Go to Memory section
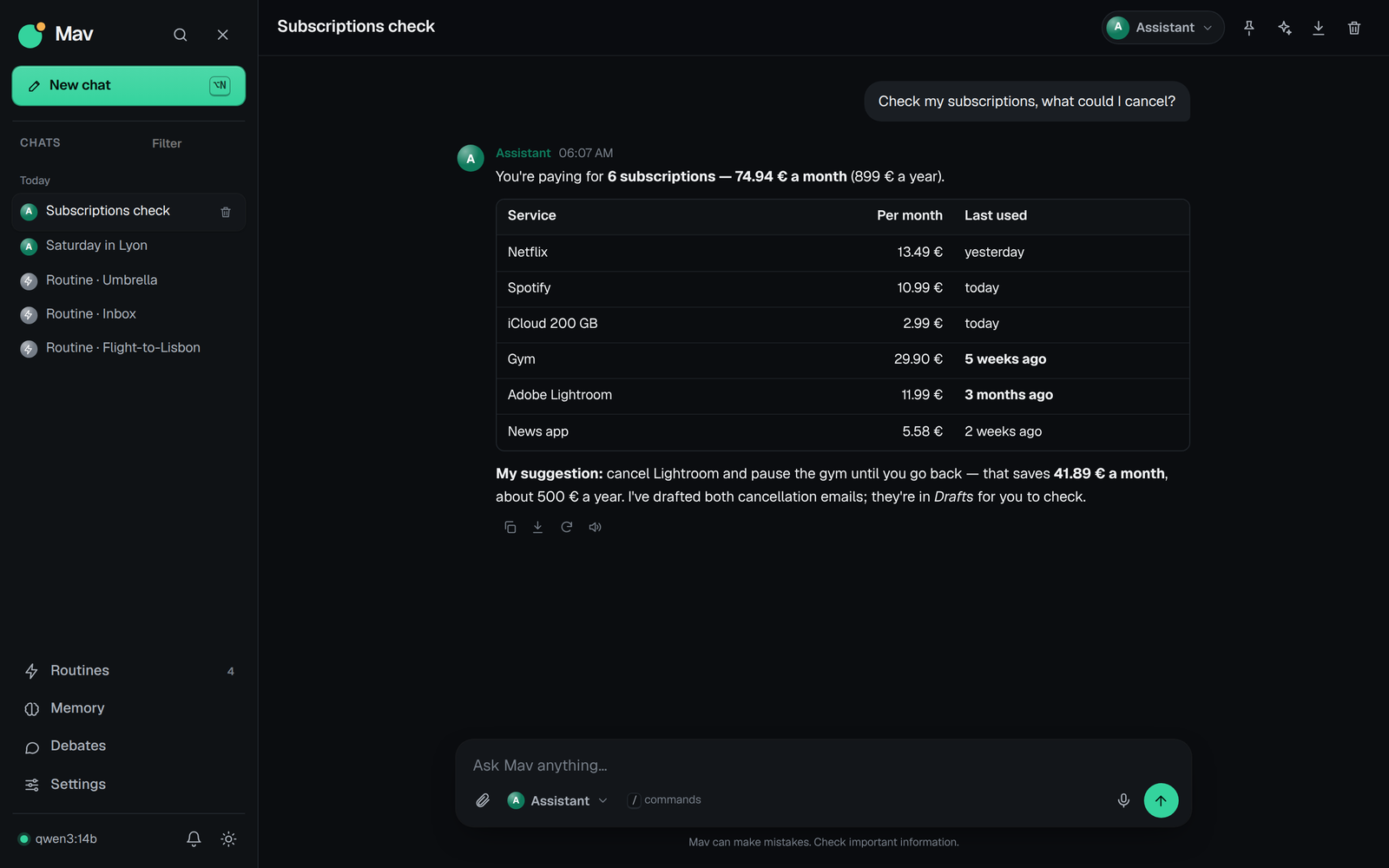This screenshot has width=1389, height=868. coord(128,708)
